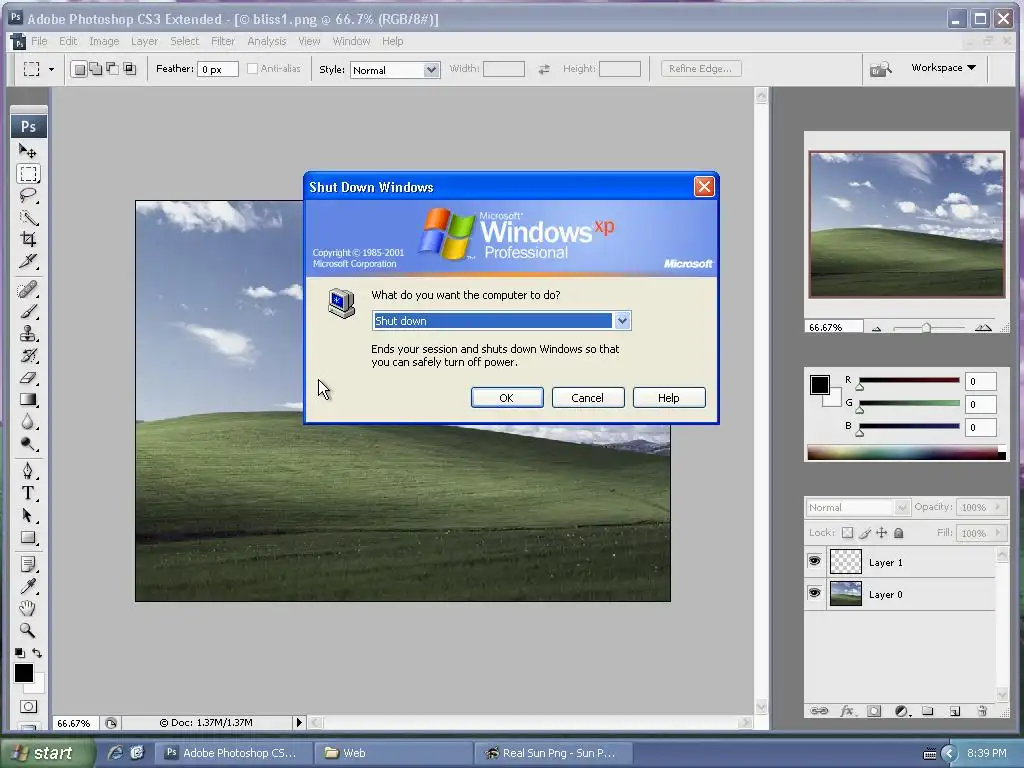Click the Windows start button
This screenshot has width=1024, height=768.
coord(46,753)
